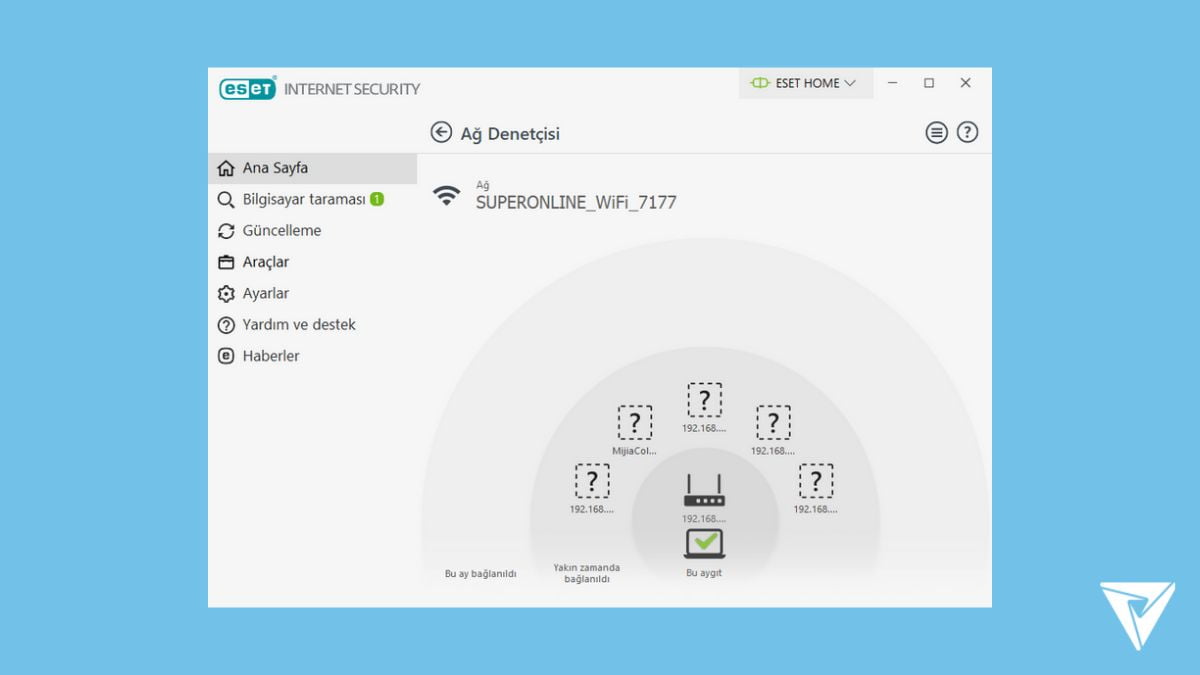Click the back arrow beside Ağ Denetçisi
The height and width of the screenshot is (675, 1200).
[441, 133]
